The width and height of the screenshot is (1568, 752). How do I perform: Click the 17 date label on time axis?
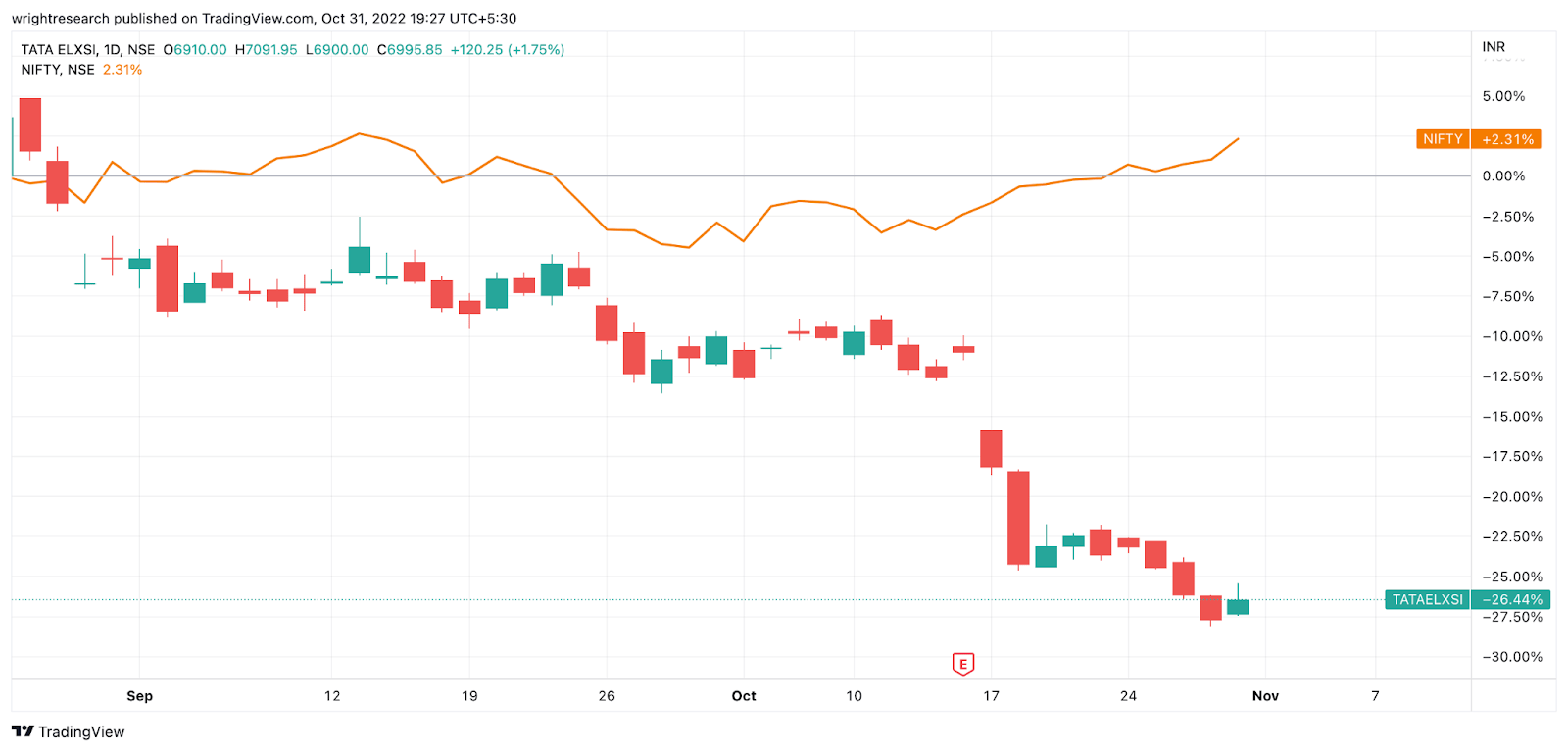(x=991, y=696)
